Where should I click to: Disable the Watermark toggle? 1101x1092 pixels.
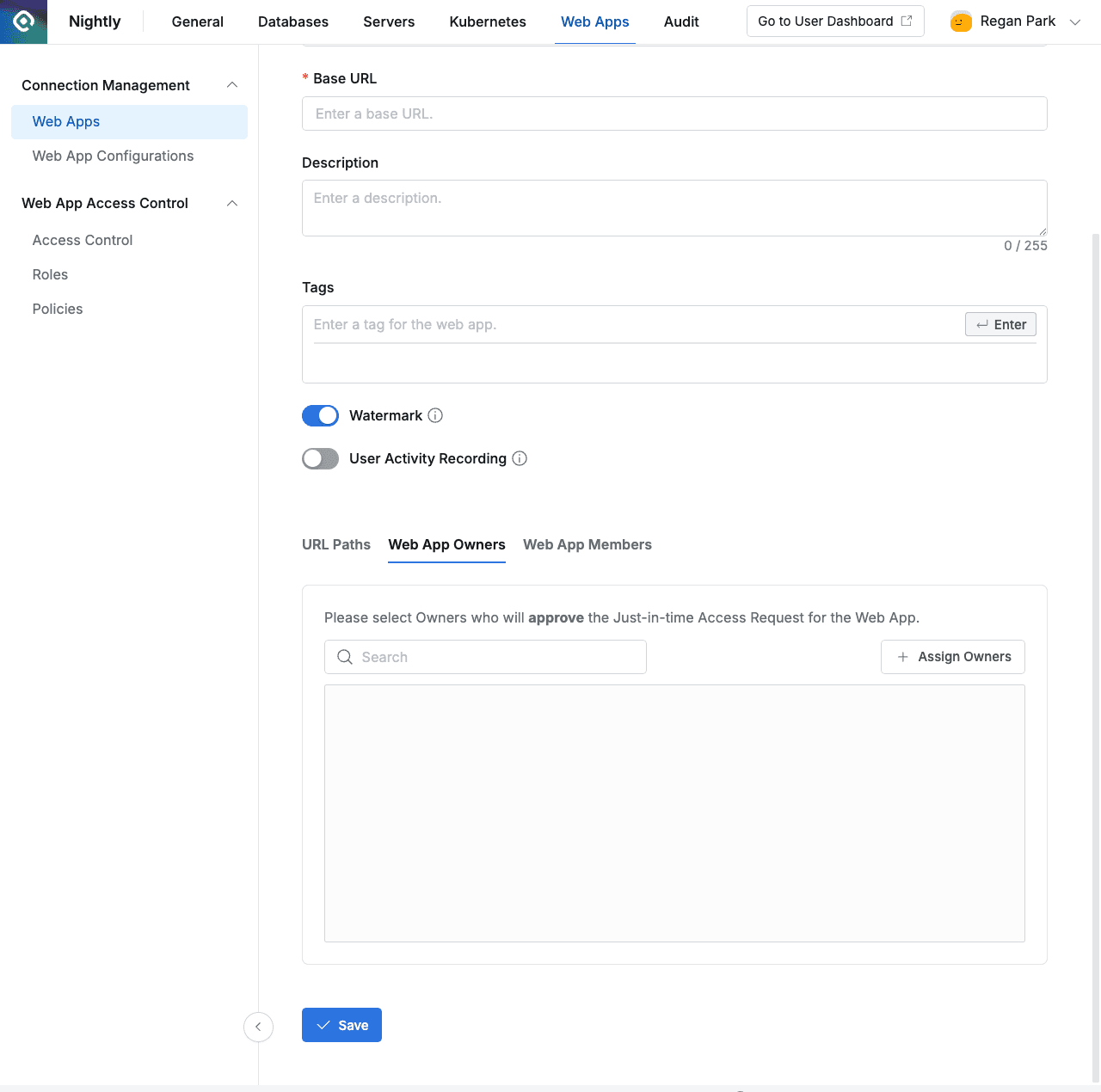click(x=320, y=415)
